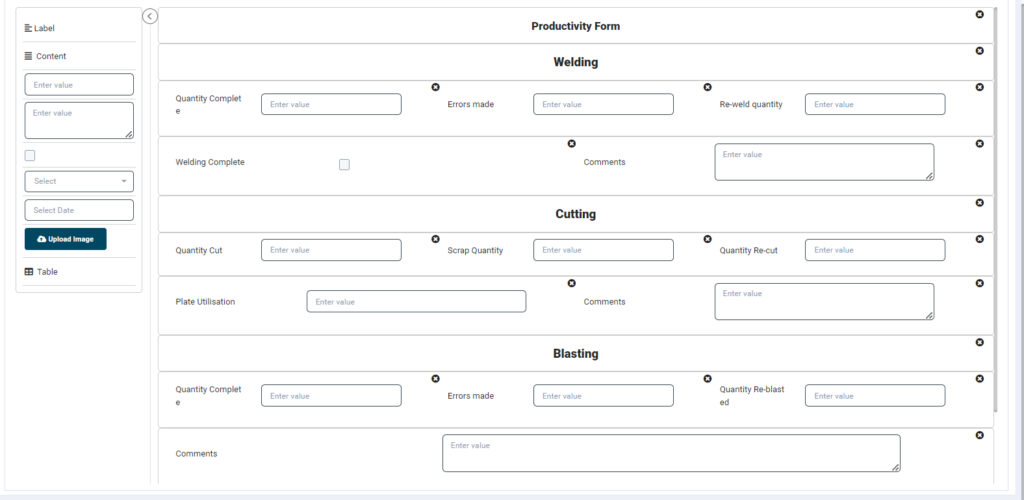Open the Select Date picker field
This screenshot has height=500, width=1024.
(x=79, y=210)
